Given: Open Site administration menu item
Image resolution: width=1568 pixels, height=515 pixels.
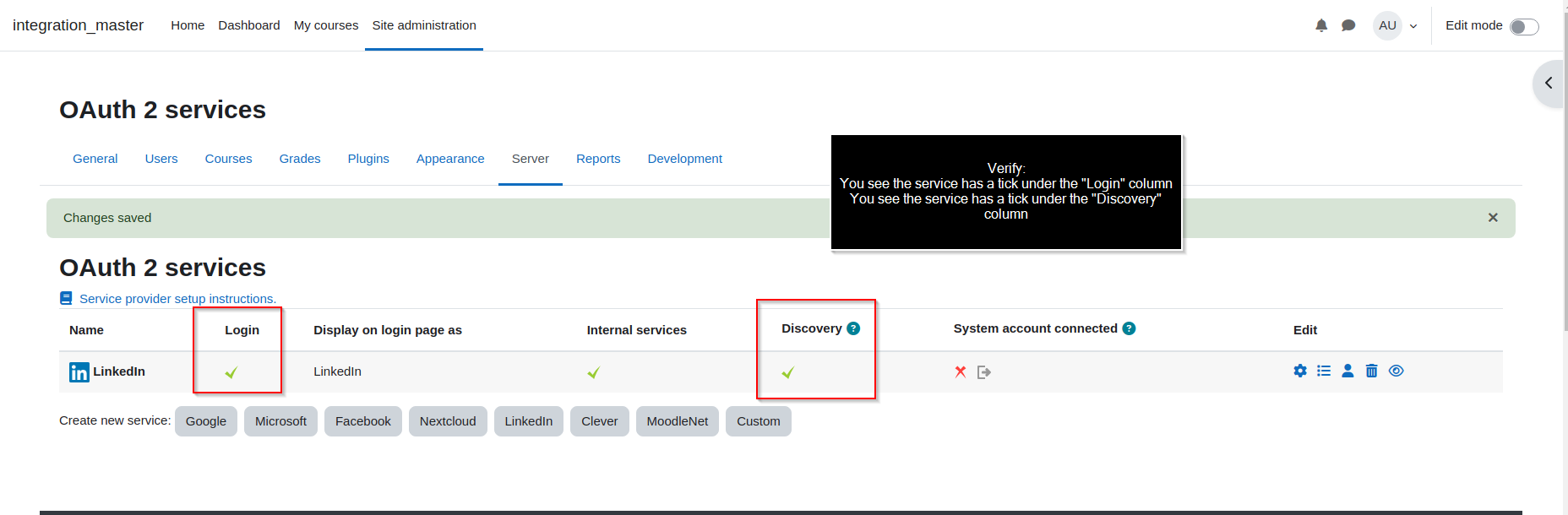Looking at the screenshot, I should point(424,25).
